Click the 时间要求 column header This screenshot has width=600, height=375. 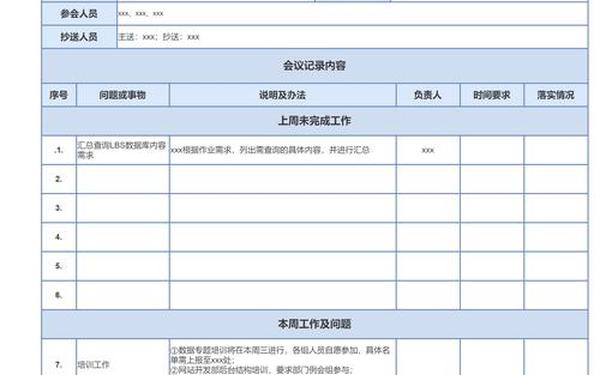(492, 95)
